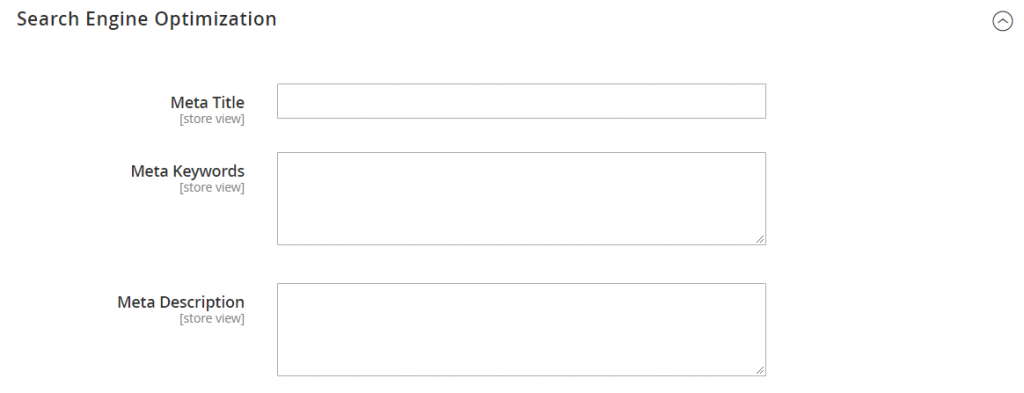
Task: Place the cursor in the Meta Keywords textarea
Action: click(x=521, y=198)
